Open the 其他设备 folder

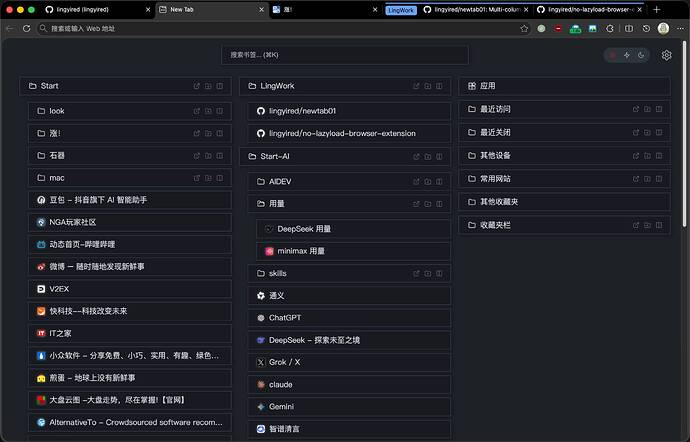564,155
